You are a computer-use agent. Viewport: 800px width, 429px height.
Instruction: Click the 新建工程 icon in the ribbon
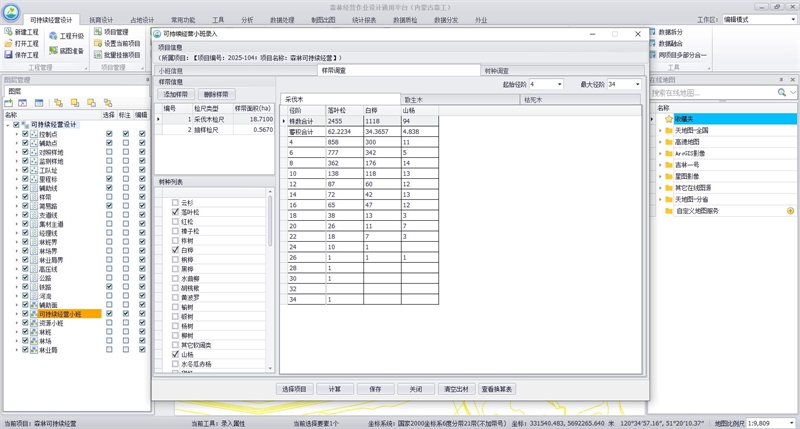pyautogui.click(x=8, y=33)
